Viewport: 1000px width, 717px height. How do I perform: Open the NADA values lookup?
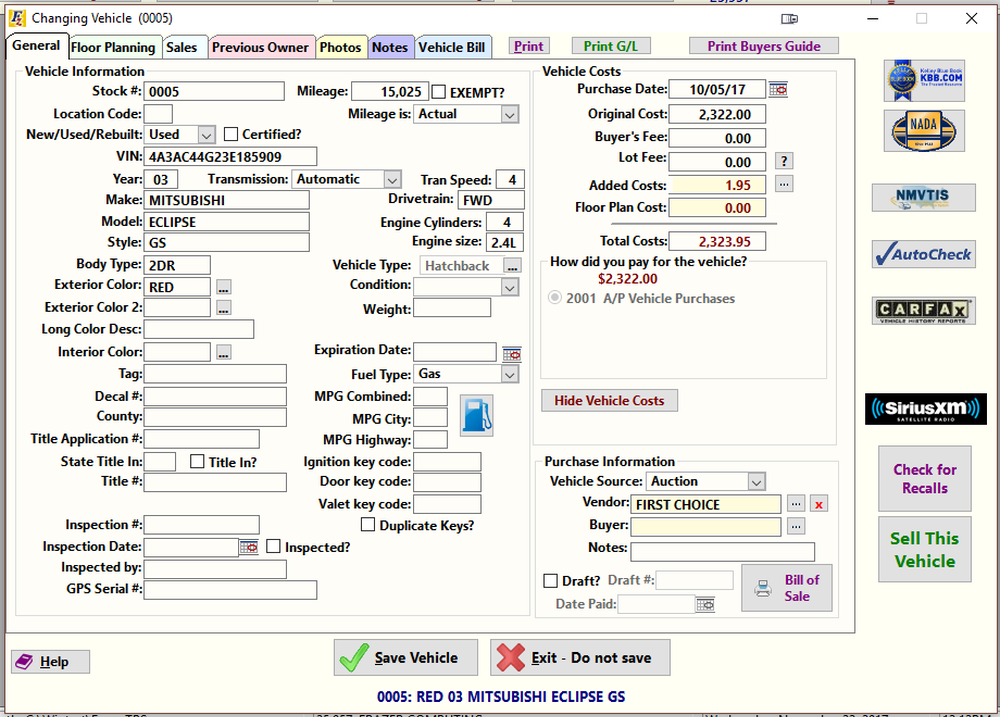click(x=922, y=131)
